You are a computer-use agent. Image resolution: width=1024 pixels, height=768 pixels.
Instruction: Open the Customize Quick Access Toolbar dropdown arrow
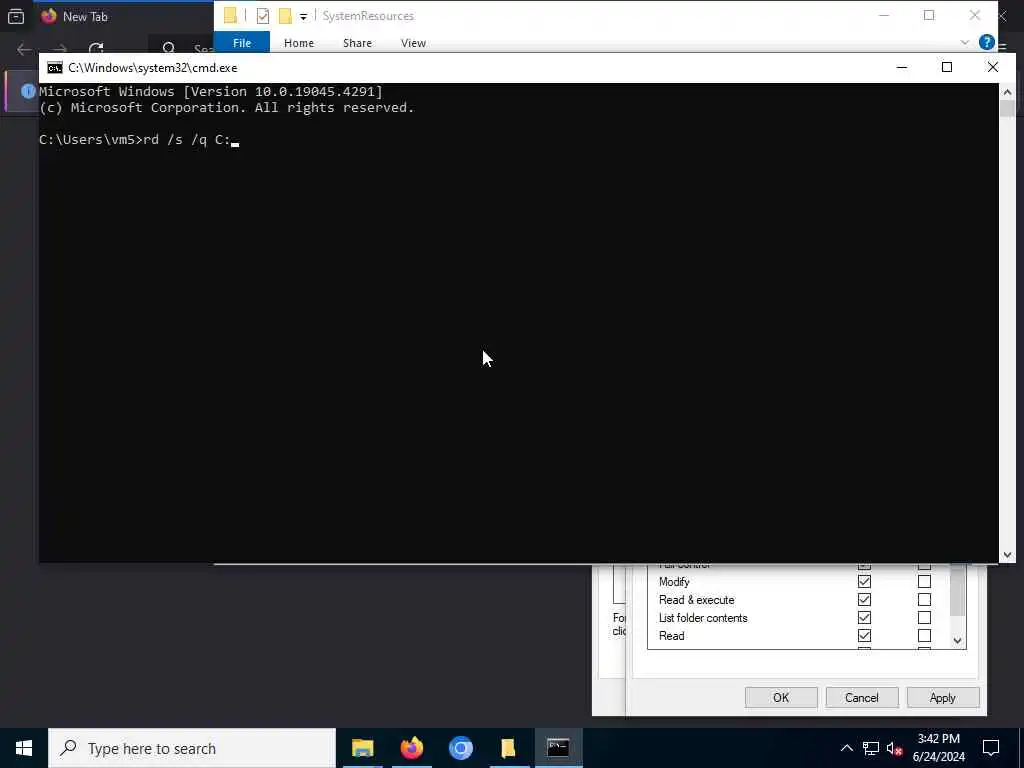click(304, 17)
